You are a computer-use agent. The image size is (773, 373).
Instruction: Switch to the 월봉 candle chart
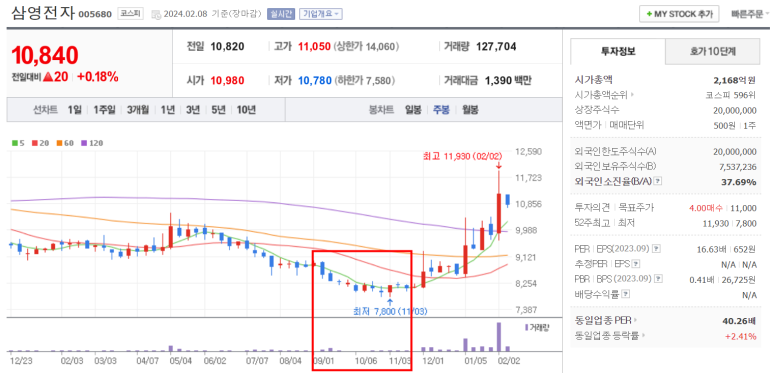(470, 109)
